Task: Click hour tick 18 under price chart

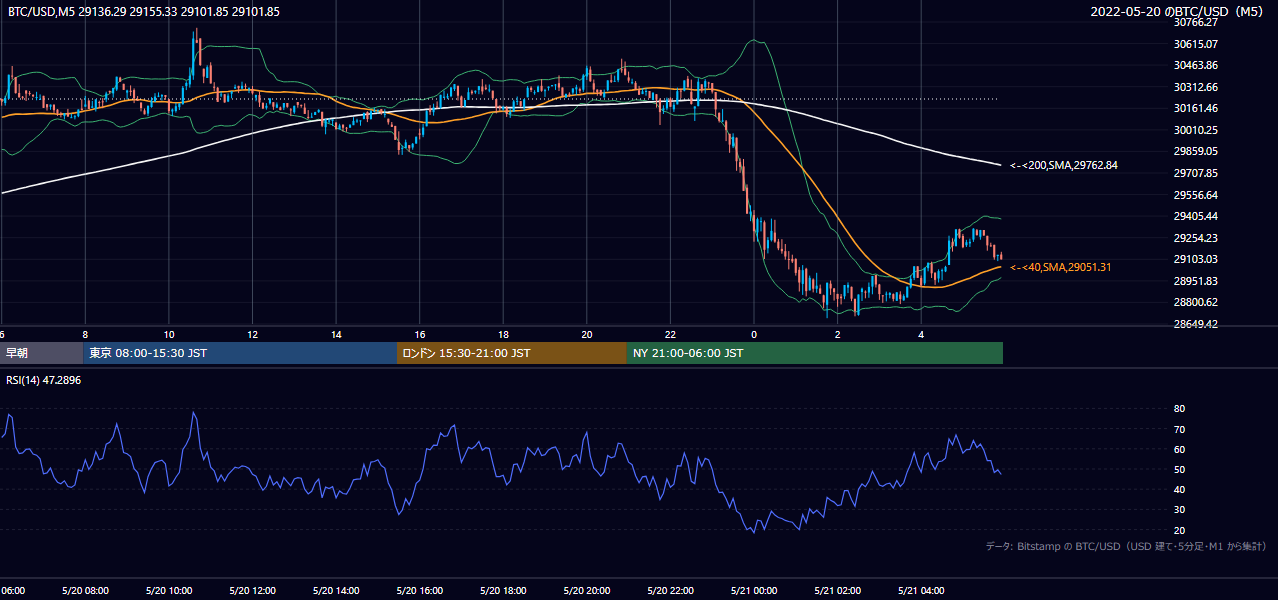Action: coord(504,335)
